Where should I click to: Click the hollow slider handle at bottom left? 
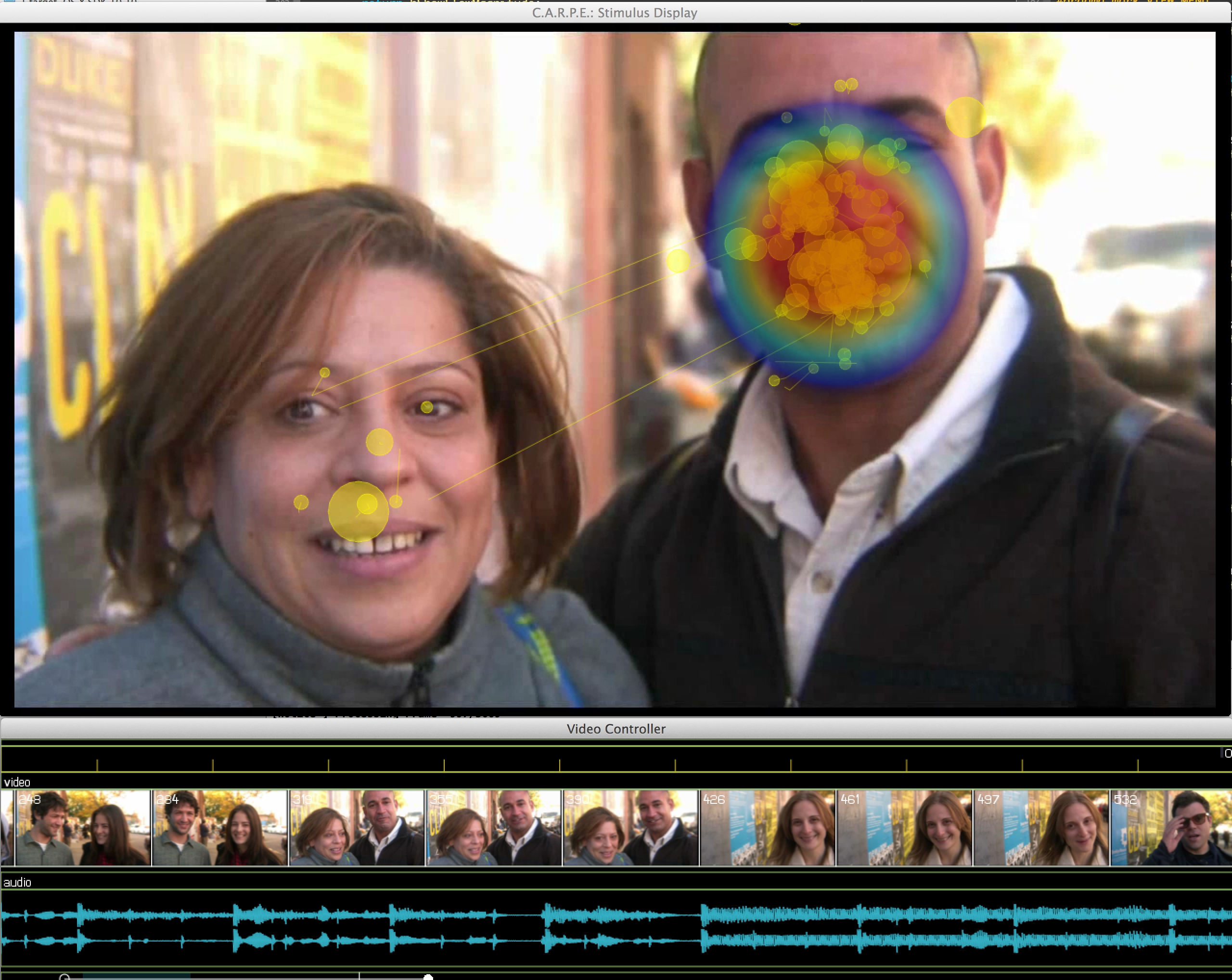pyautogui.click(x=64, y=977)
